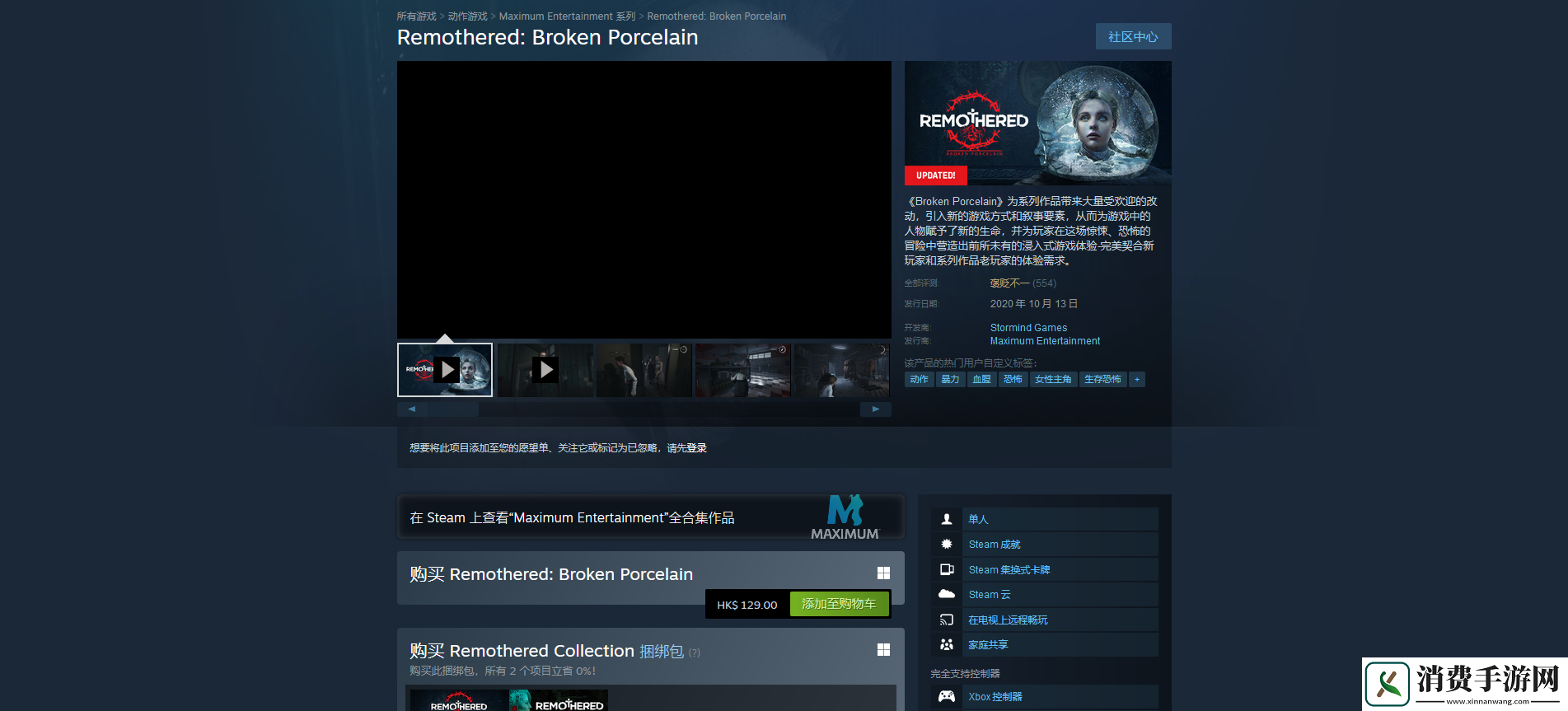1568x711 pixels.
Task: Play the second trailer video thumbnail
Action: [x=545, y=370]
